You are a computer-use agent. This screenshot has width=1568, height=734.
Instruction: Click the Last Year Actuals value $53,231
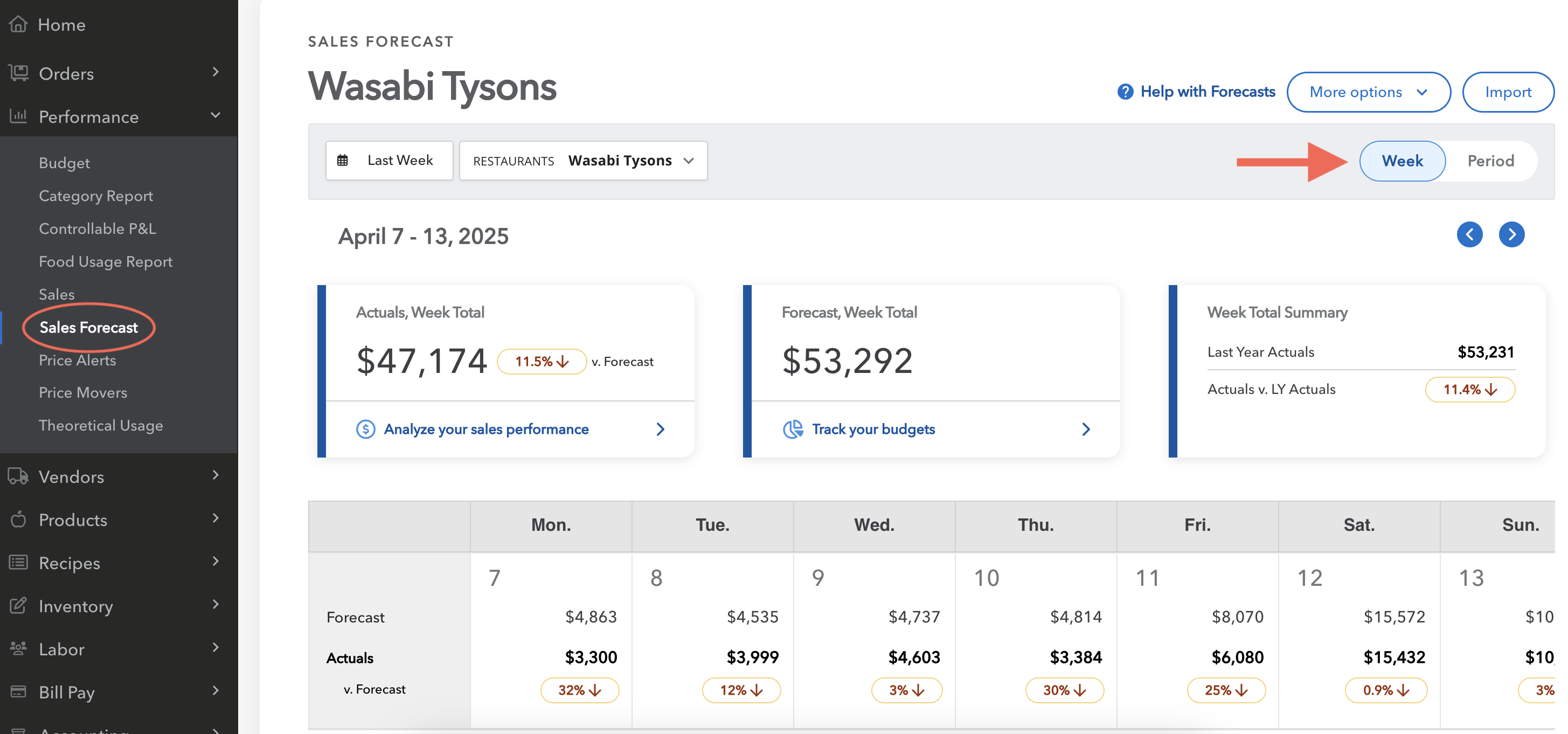pyautogui.click(x=1486, y=352)
